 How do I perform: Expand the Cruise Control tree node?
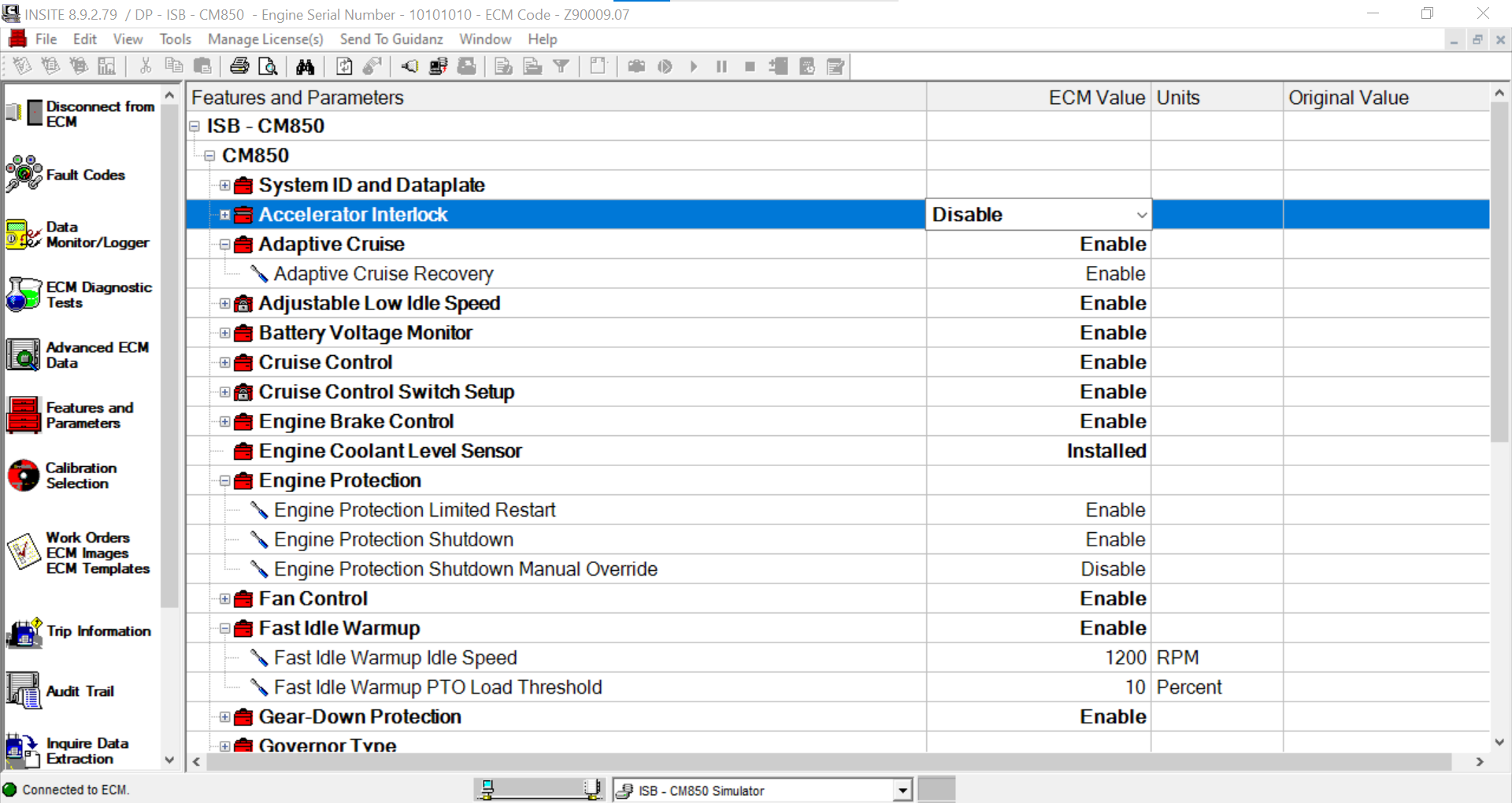coord(224,362)
